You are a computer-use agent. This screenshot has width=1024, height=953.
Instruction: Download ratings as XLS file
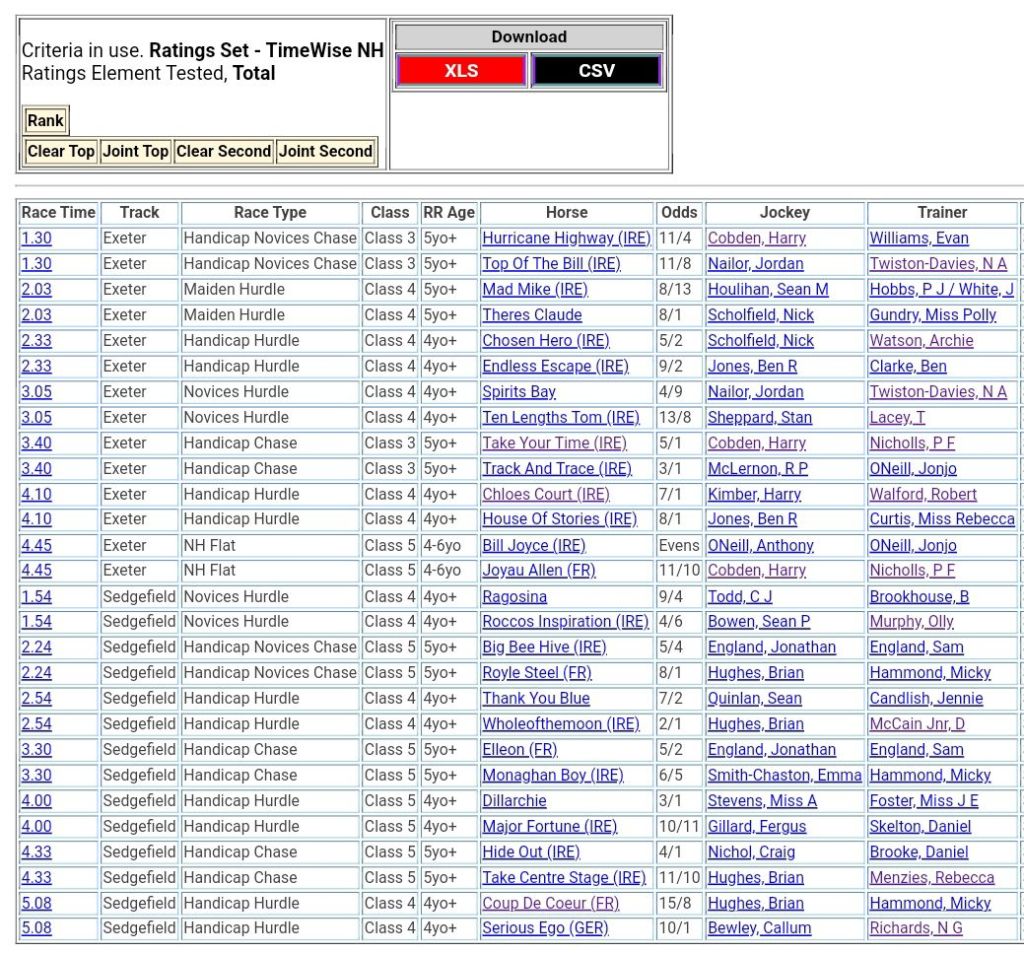point(461,71)
